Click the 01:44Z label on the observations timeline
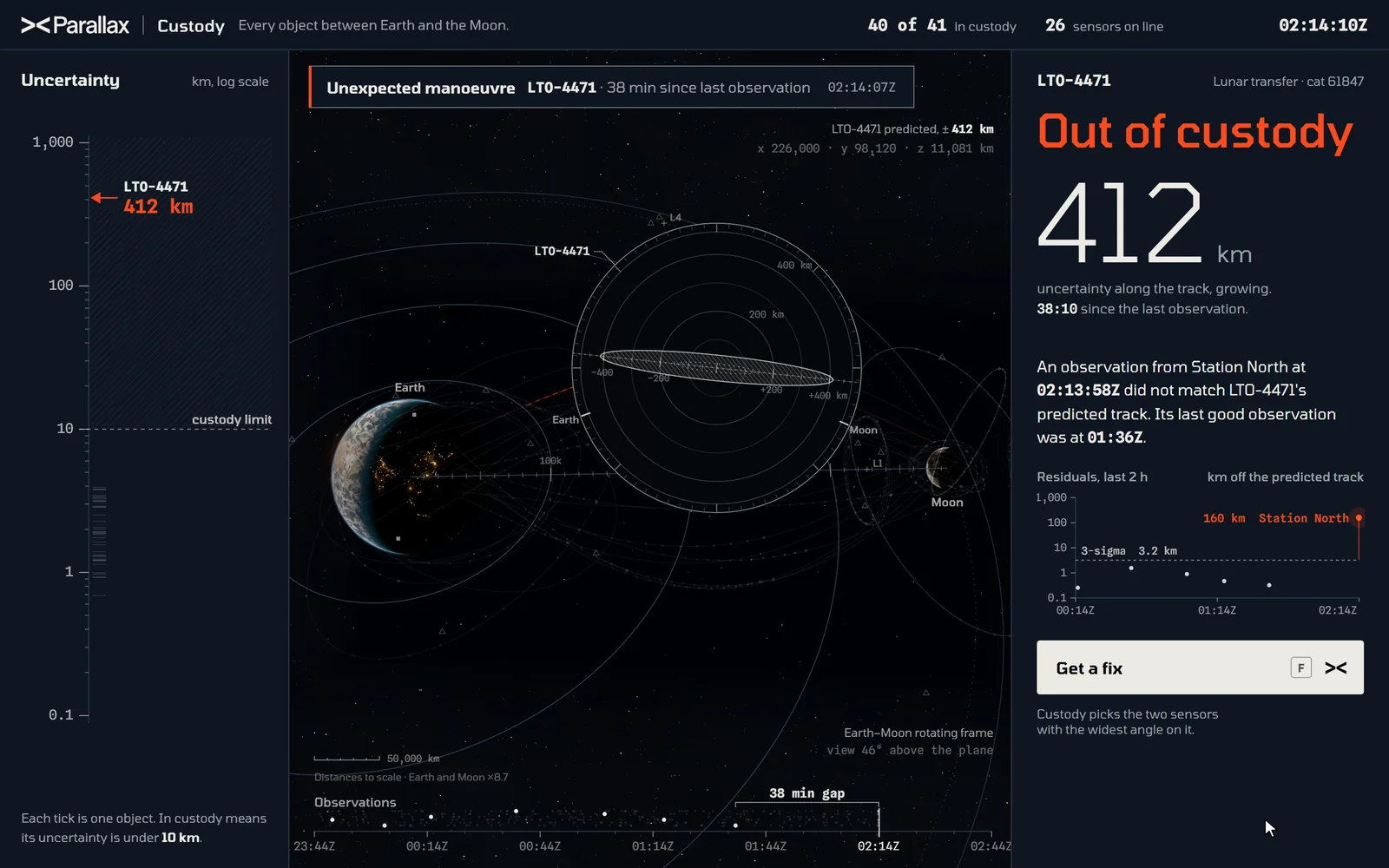Screen dimensions: 1389x868 766,846
